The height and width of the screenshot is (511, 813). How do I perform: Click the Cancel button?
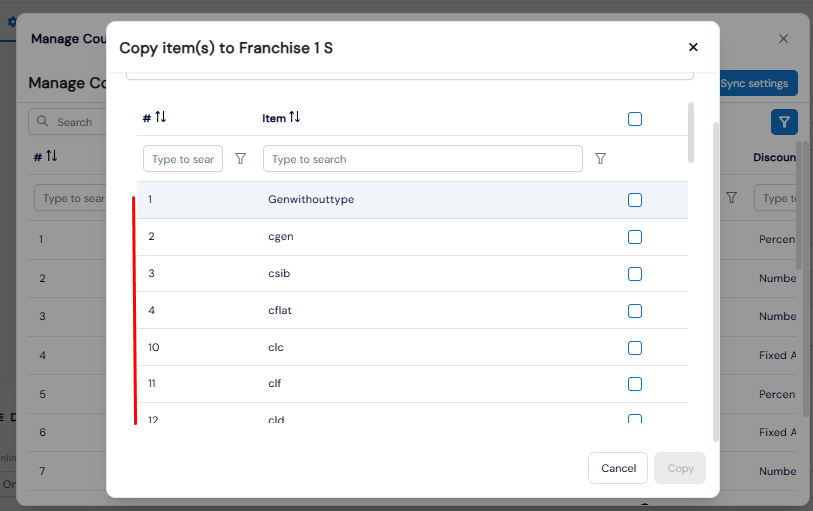click(618, 468)
